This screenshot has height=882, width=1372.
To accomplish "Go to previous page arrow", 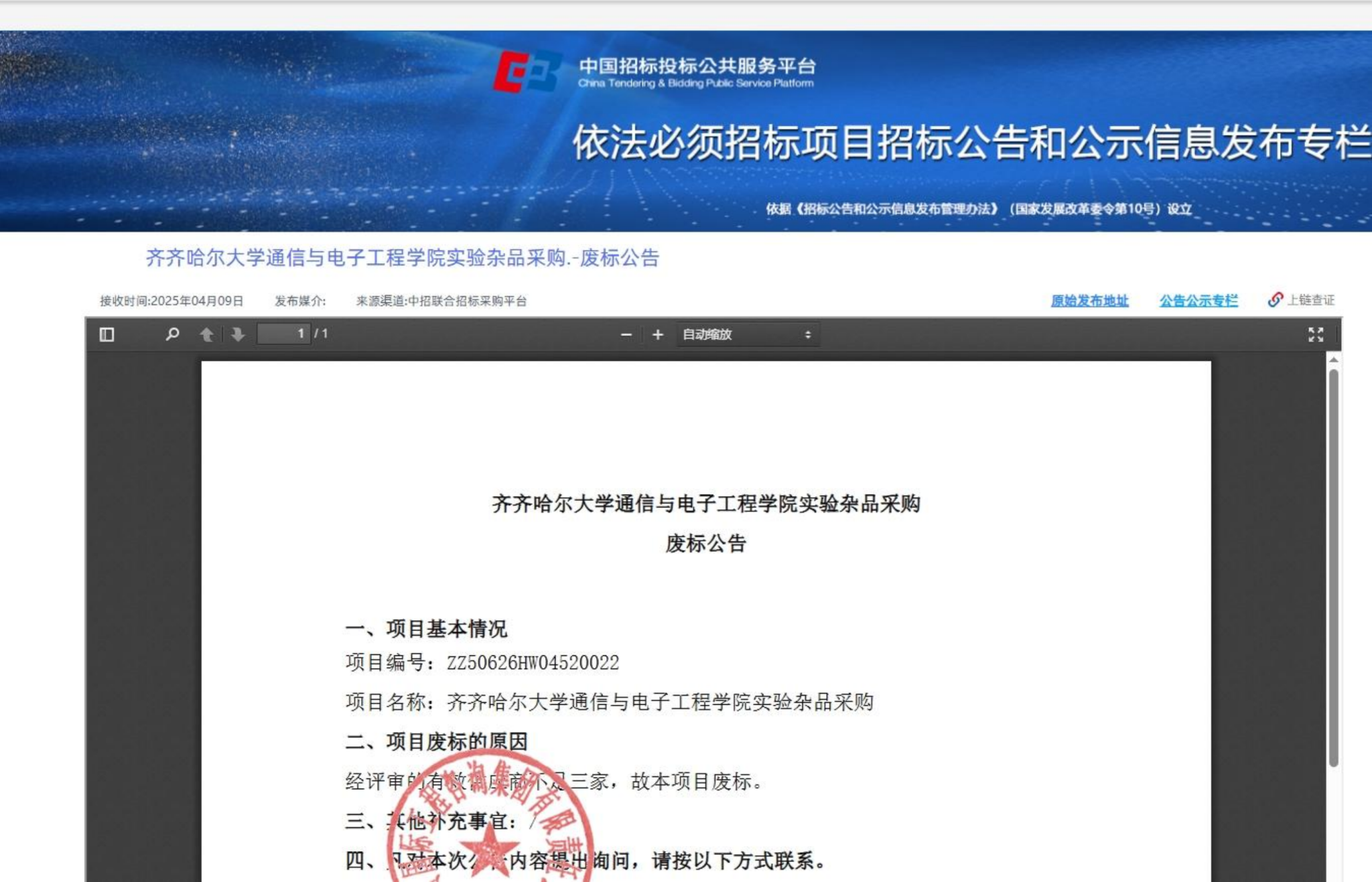I will pyautogui.click(x=206, y=334).
